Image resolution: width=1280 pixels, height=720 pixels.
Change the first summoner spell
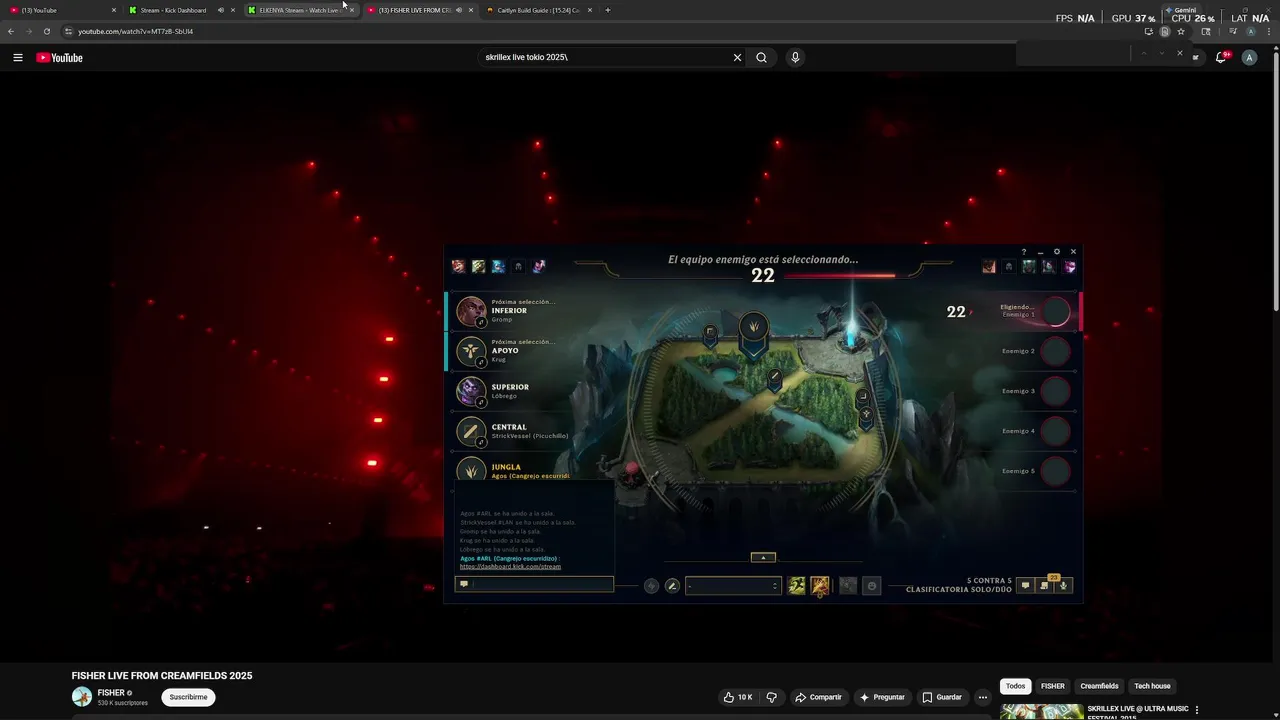[796, 586]
